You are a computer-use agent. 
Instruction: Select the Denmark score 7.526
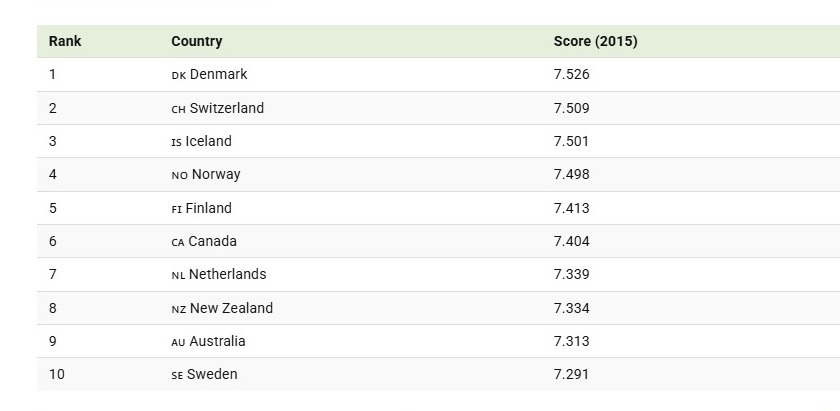(x=572, y=74)
